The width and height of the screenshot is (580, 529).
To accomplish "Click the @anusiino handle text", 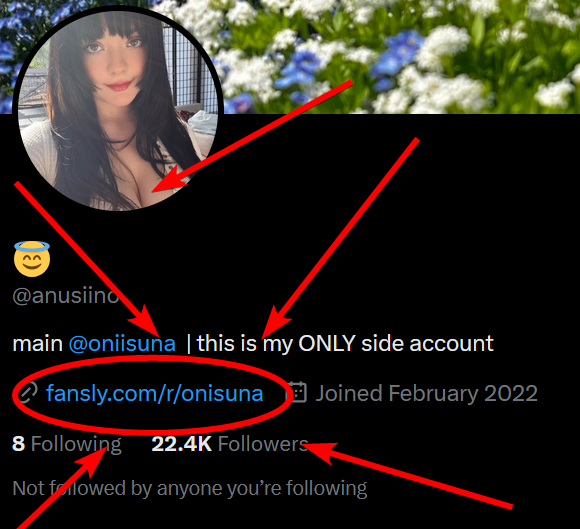I will (x=65, y=296).
